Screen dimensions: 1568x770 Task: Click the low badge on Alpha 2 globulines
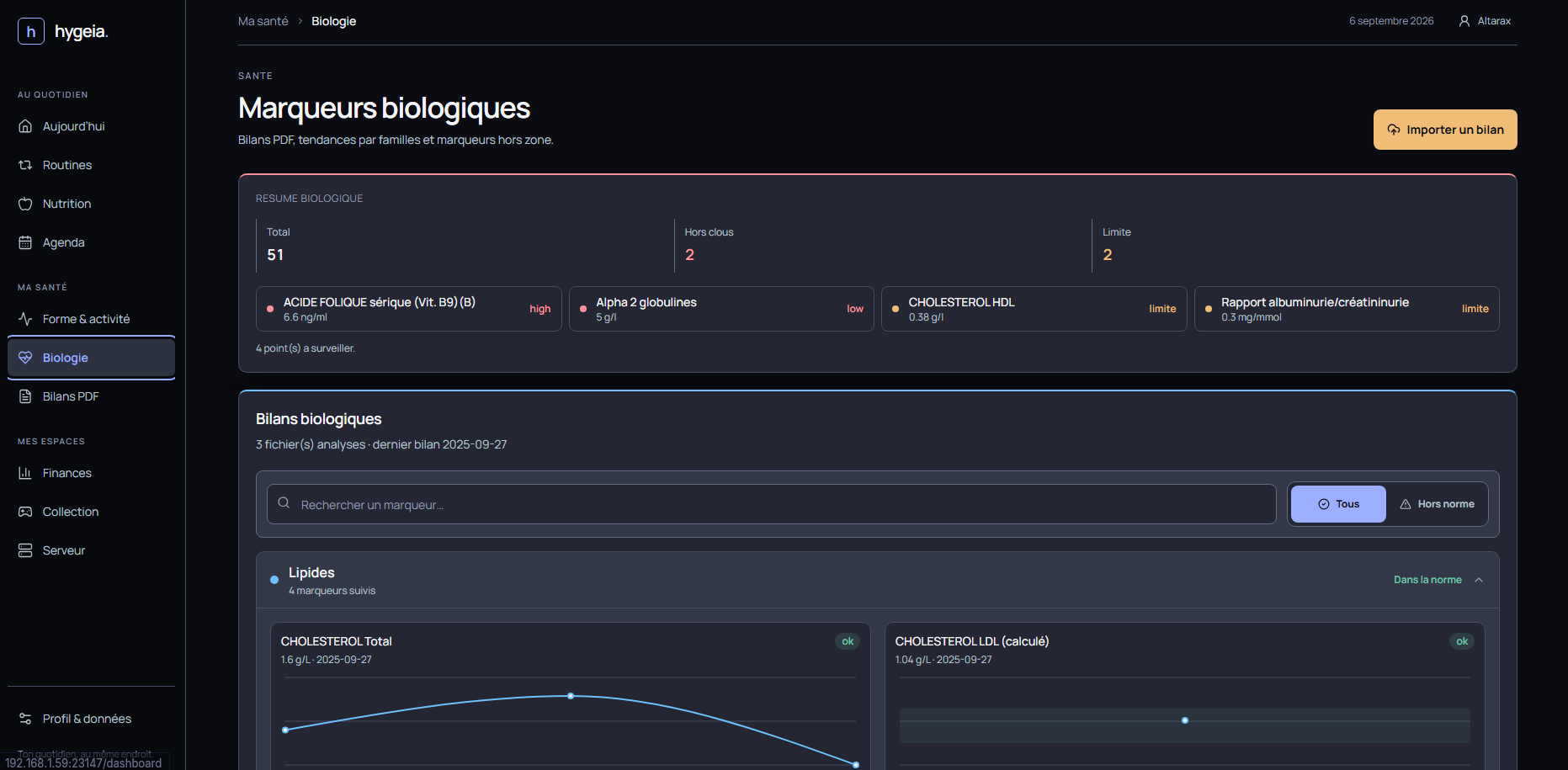[x=855, y=309]
